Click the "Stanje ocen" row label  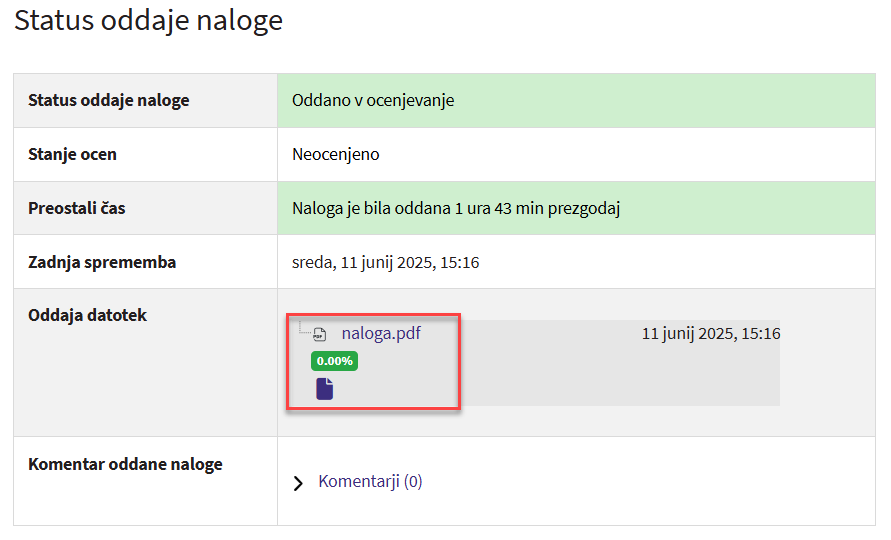72,155
